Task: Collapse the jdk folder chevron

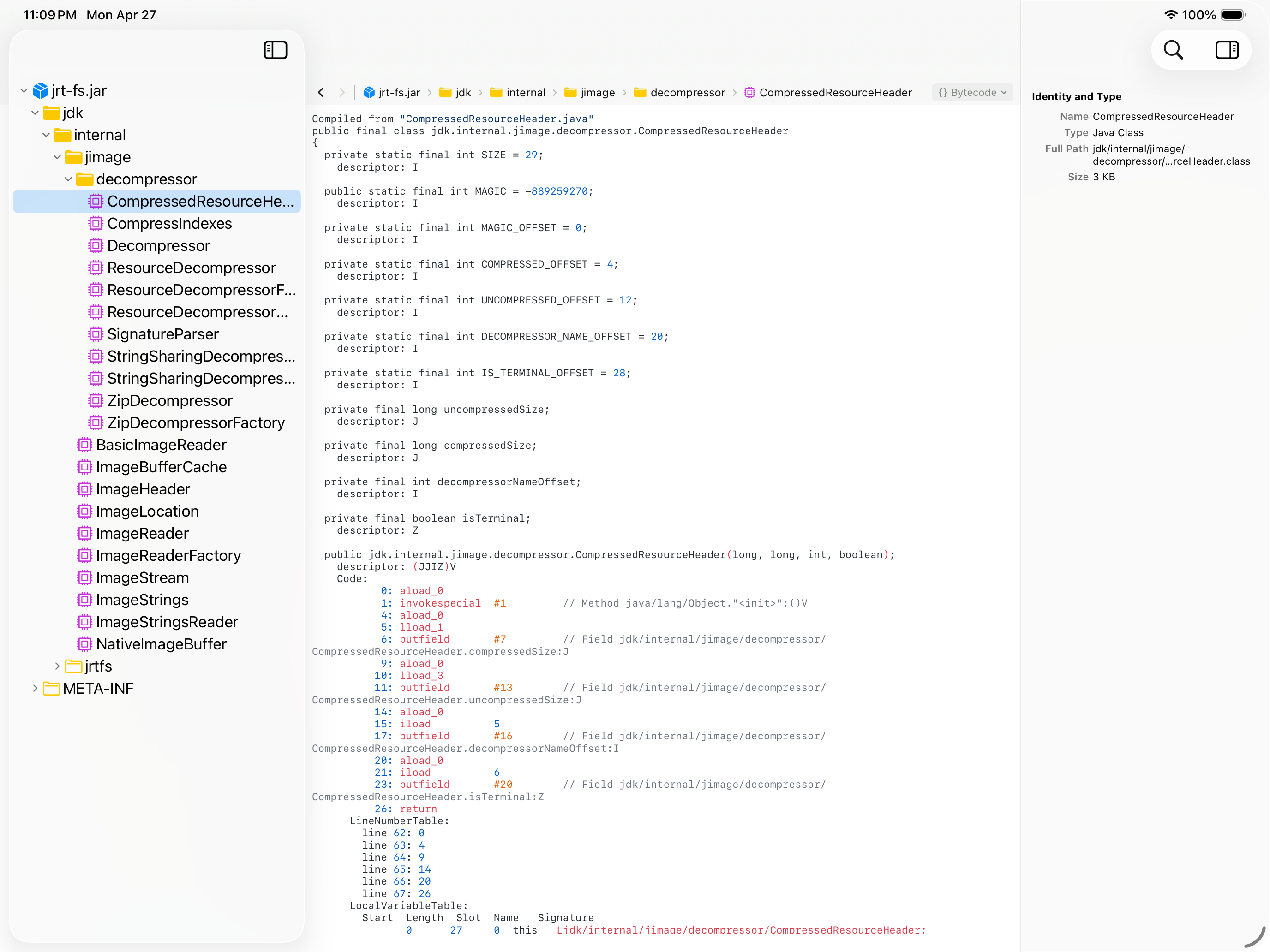Action: (35, 113)
